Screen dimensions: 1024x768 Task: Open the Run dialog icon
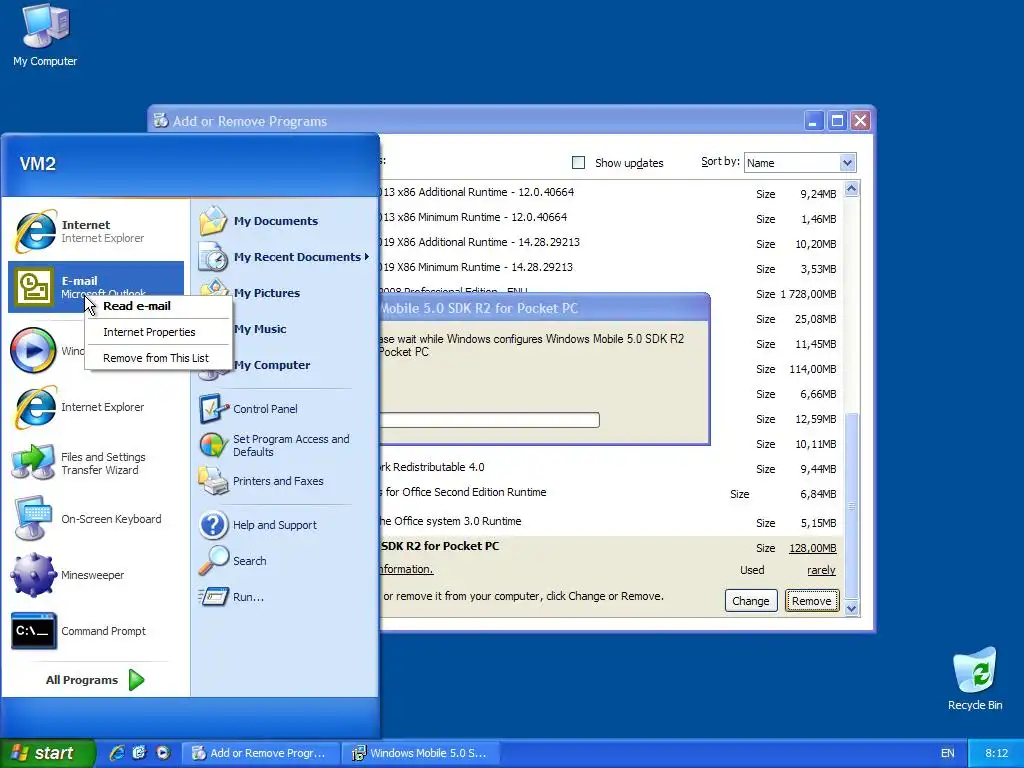click(214, 597)
